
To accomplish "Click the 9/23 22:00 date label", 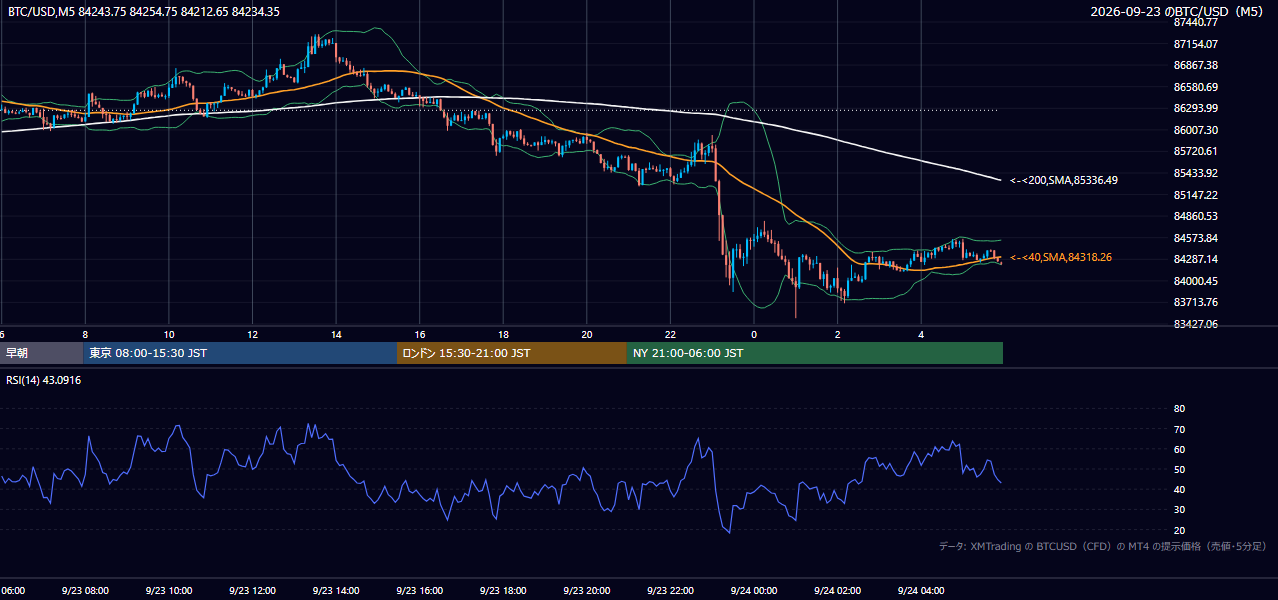I will (x=670, y=591).
